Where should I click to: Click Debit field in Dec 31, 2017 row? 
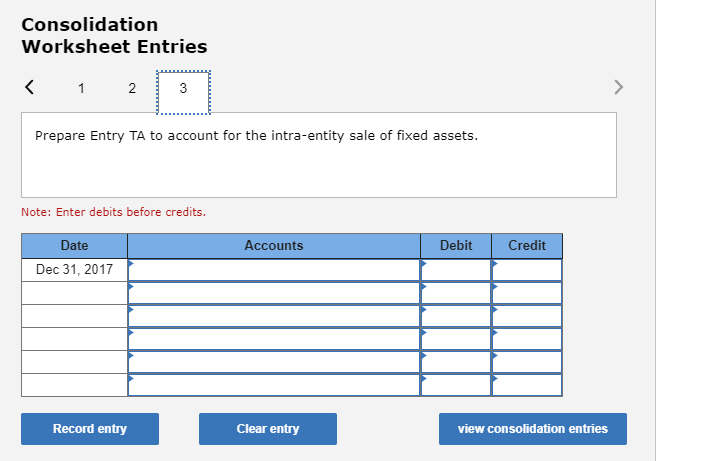[x=456, y=270]
